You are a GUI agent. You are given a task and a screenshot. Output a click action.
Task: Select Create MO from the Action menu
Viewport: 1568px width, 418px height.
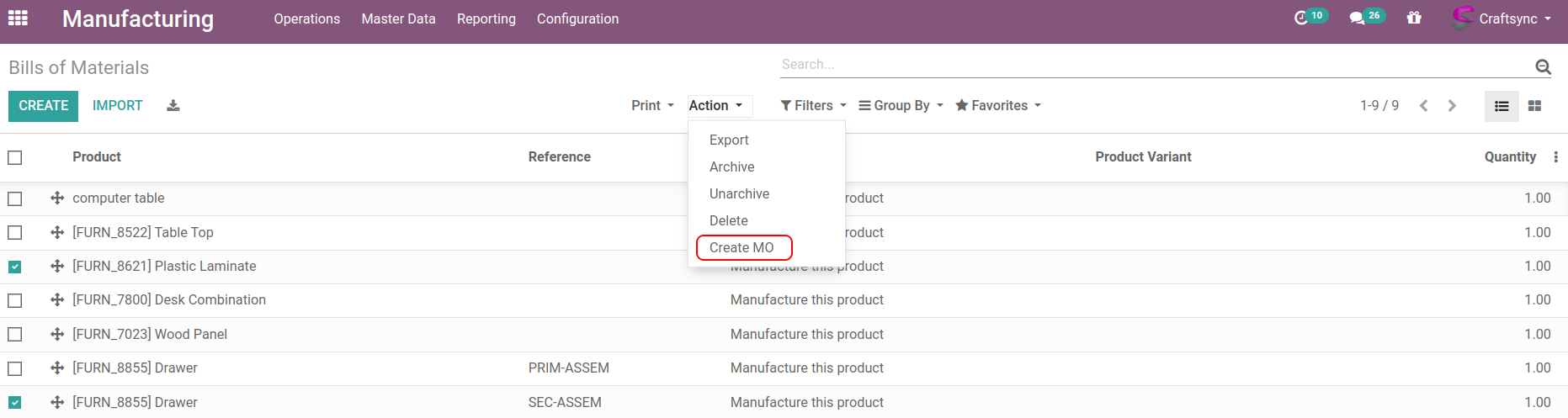click(741, 248)
